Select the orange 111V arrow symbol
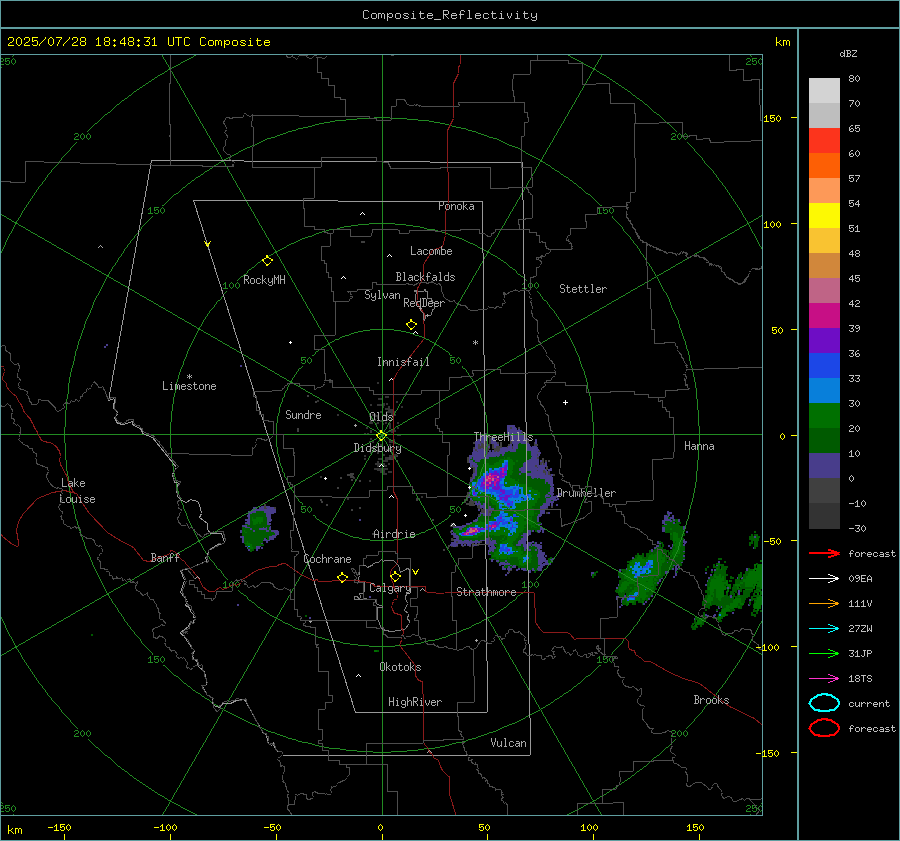This screenshot has height=841, width=900. tap(824, 603)
